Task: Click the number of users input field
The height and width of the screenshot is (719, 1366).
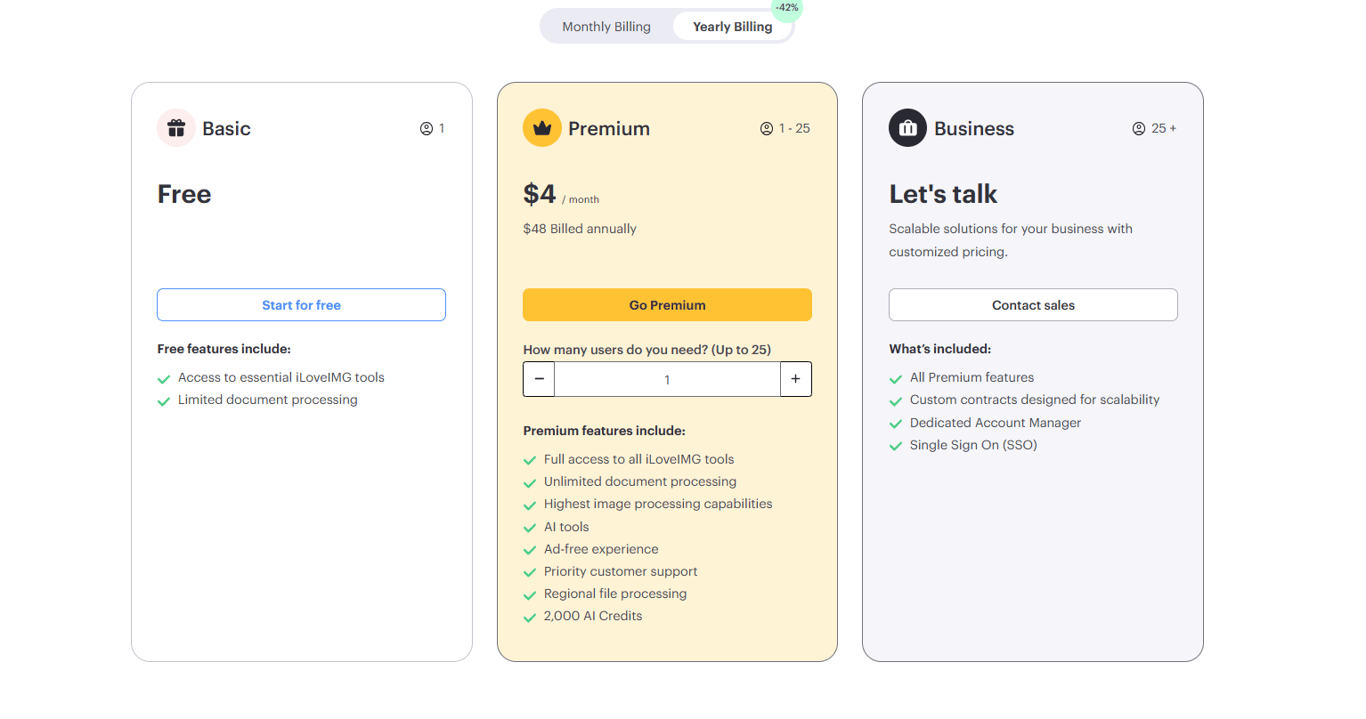Action: [x=667, y=379]
